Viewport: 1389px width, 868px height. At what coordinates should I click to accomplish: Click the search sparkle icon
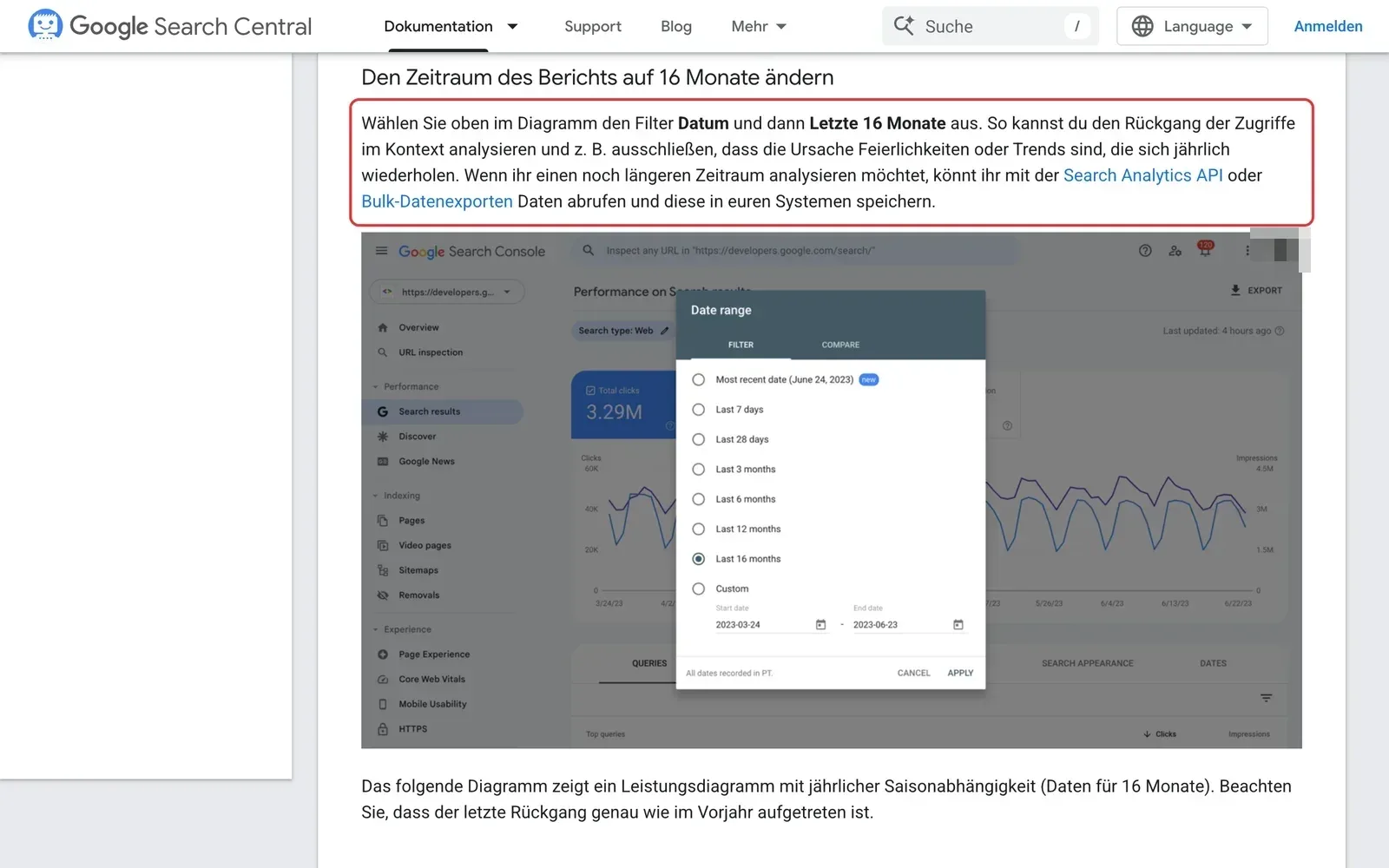click(904, 26)
